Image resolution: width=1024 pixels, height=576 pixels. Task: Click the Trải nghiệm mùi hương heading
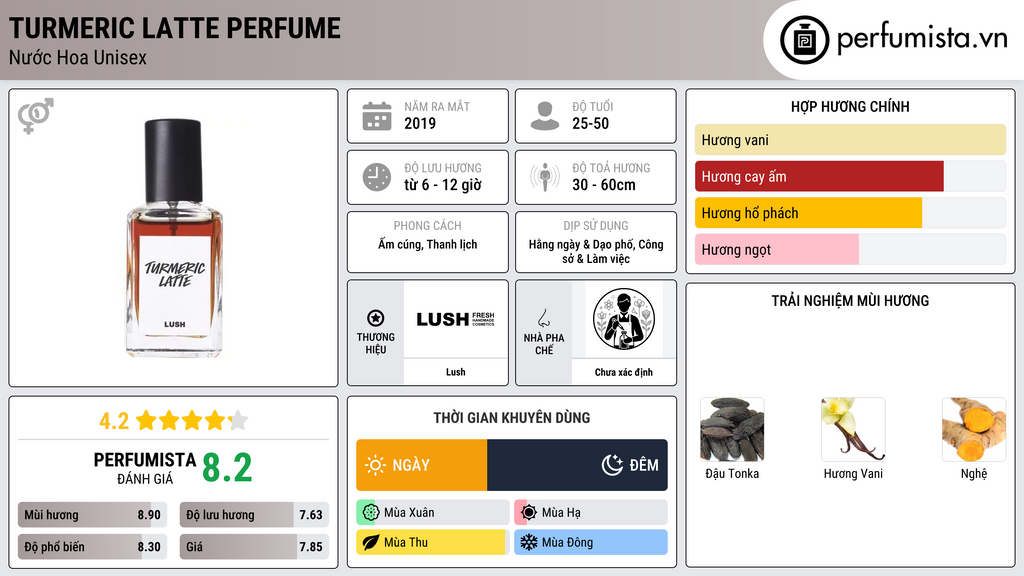coord(850,301)
